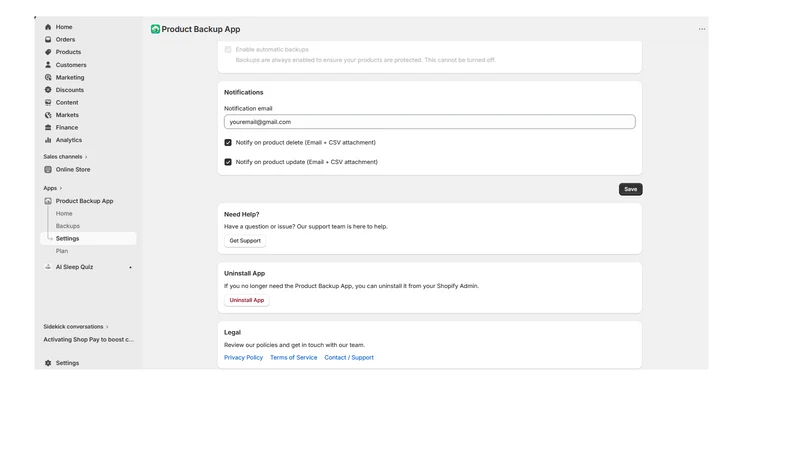Image resolution: width=800 pixels, height=450 pixels.
Task: Open AI Sleep Quiz app
Action: point(74,267)
